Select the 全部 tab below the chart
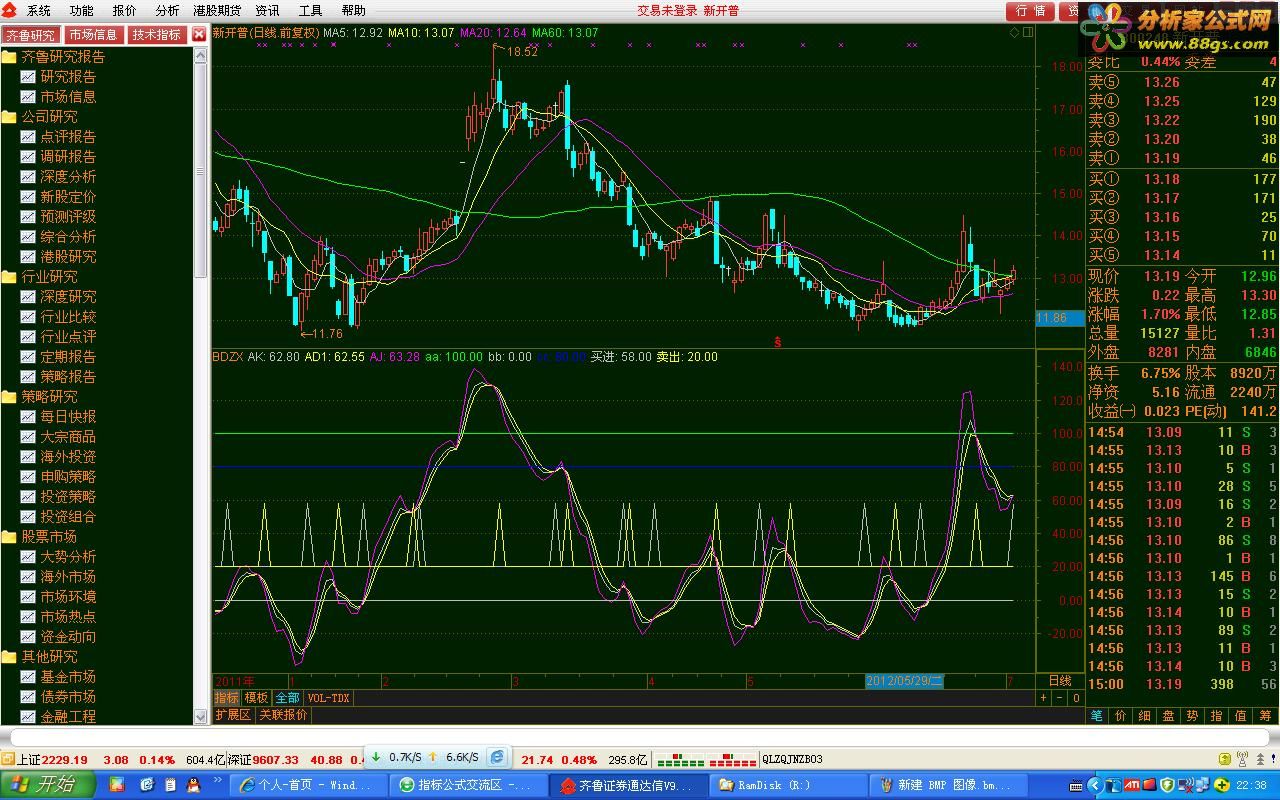Image resolution: width=1280 pixels, height=800 pixels. click(x=287, y=698)
